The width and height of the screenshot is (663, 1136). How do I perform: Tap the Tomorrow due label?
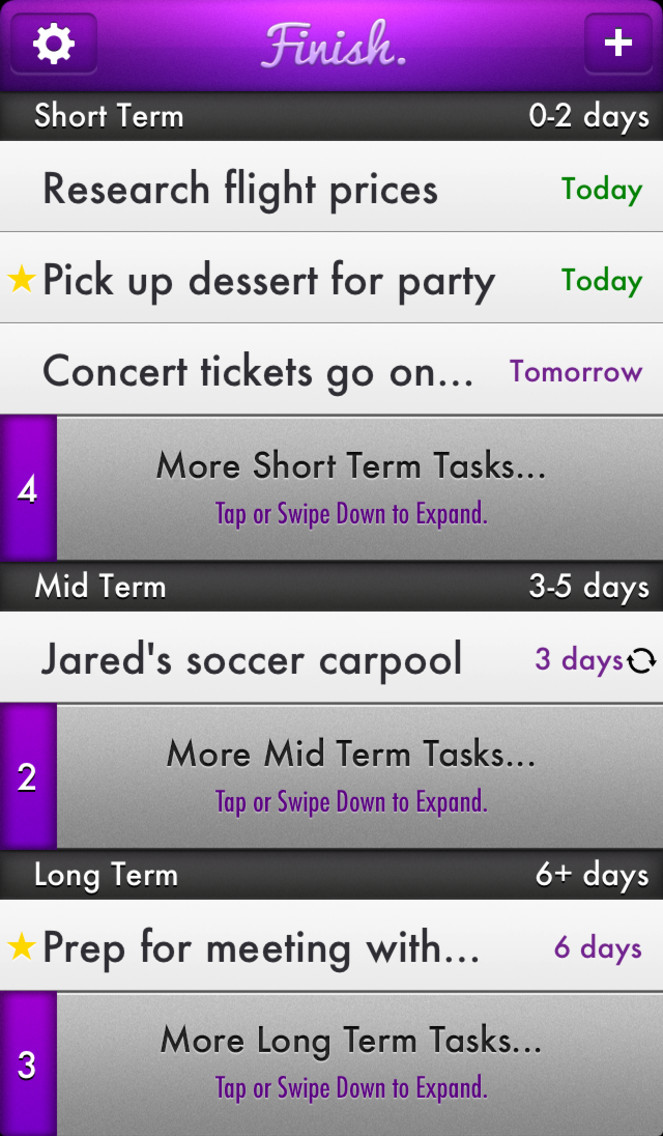coord(576,371)
